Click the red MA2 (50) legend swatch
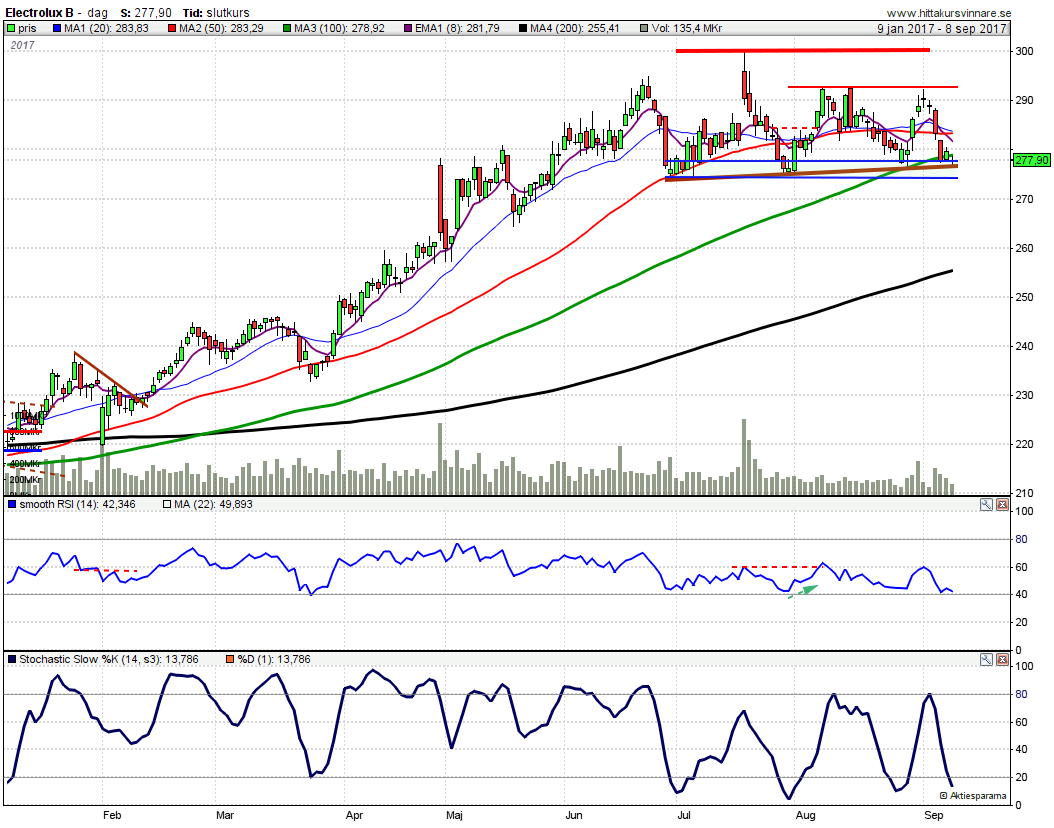This screenshot has width=1054, height=828. coord(172,28)
